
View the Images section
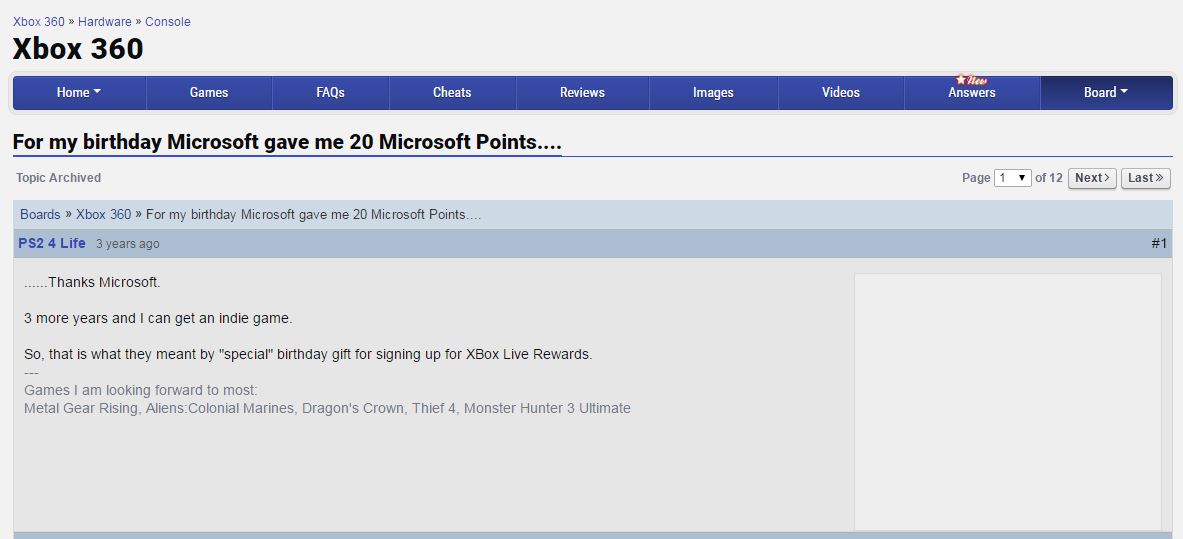[x=713, y=93]
